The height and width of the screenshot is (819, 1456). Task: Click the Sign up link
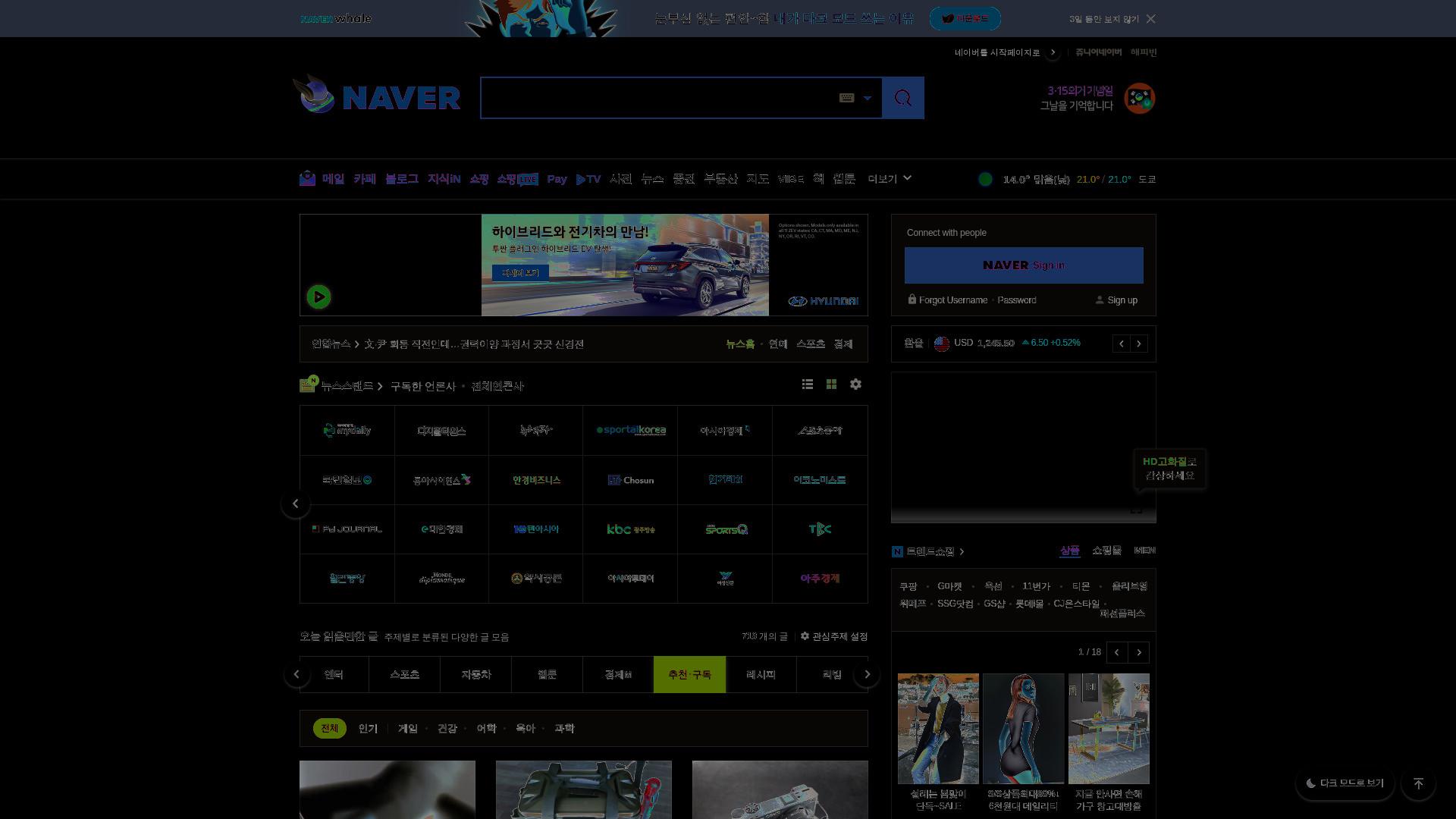click(1122, 300)
